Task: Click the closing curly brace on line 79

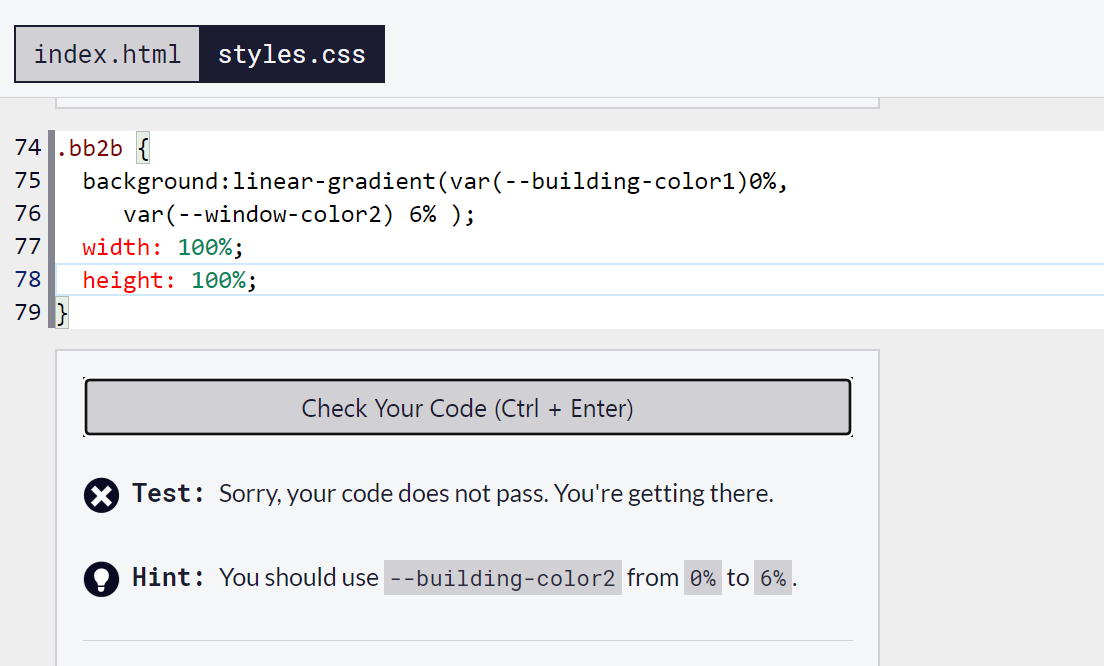Action: 62,313
